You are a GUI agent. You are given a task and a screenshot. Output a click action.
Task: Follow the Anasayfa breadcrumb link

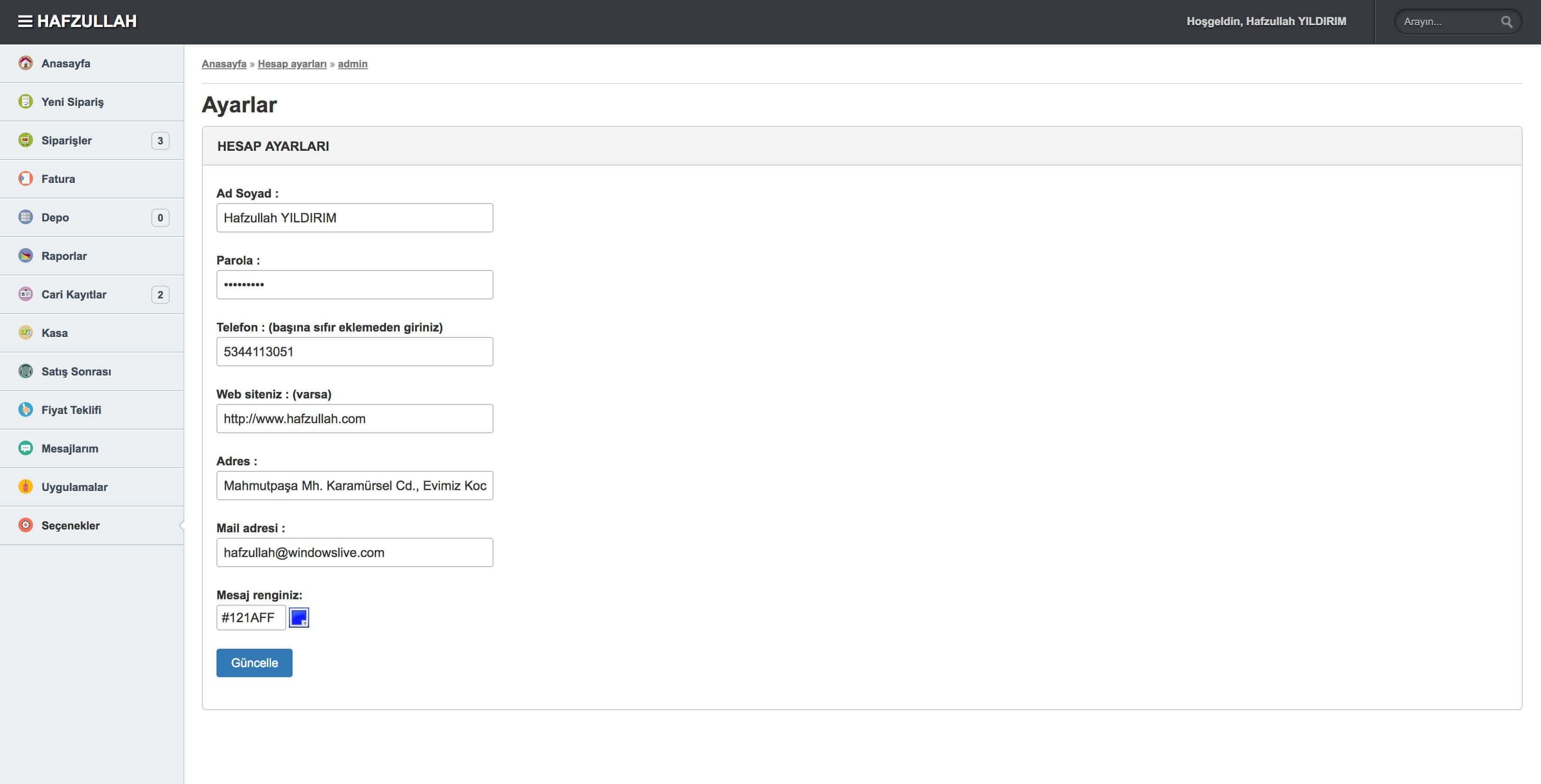click(224, 64)
